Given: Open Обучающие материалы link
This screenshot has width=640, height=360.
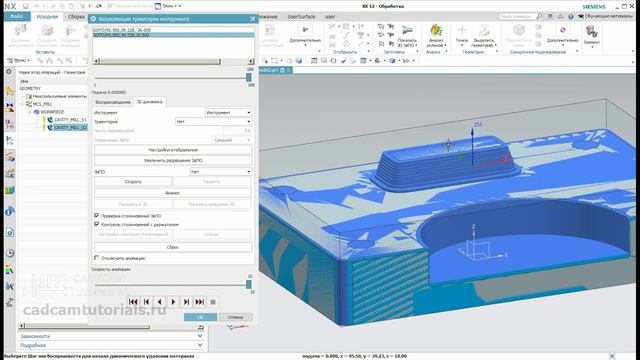Looking at the screenshot, I should coord(605,16).
